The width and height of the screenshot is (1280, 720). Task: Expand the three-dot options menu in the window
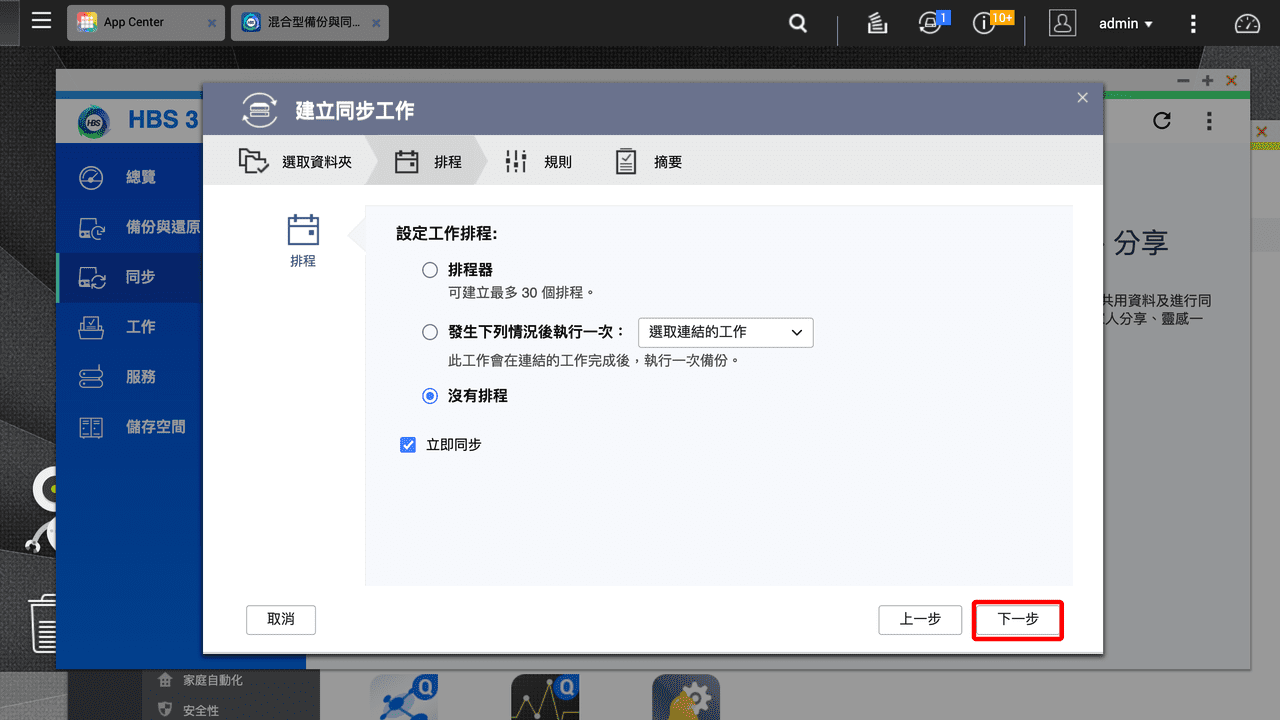1209,120
